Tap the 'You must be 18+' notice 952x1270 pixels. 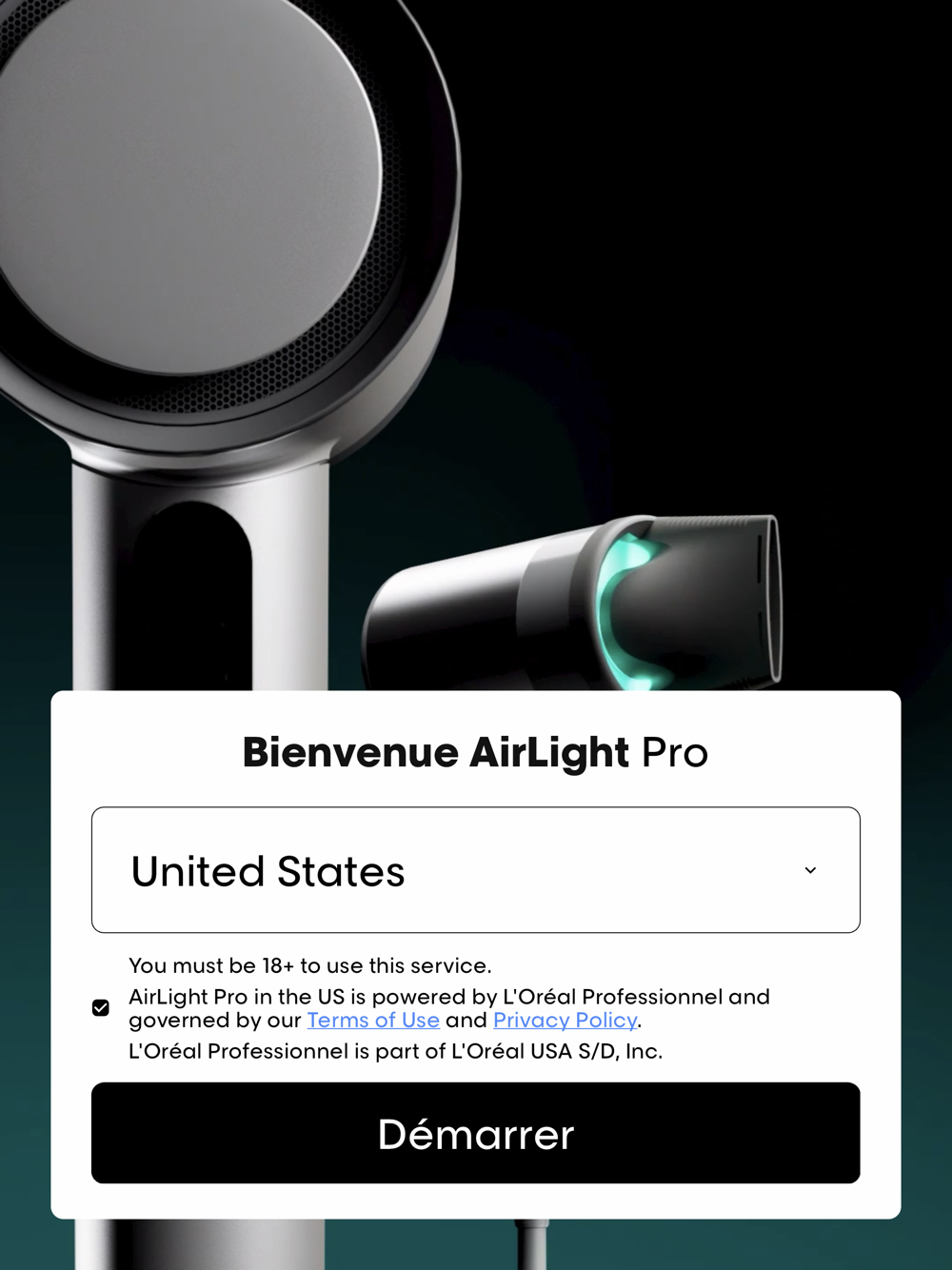(310, 965)
